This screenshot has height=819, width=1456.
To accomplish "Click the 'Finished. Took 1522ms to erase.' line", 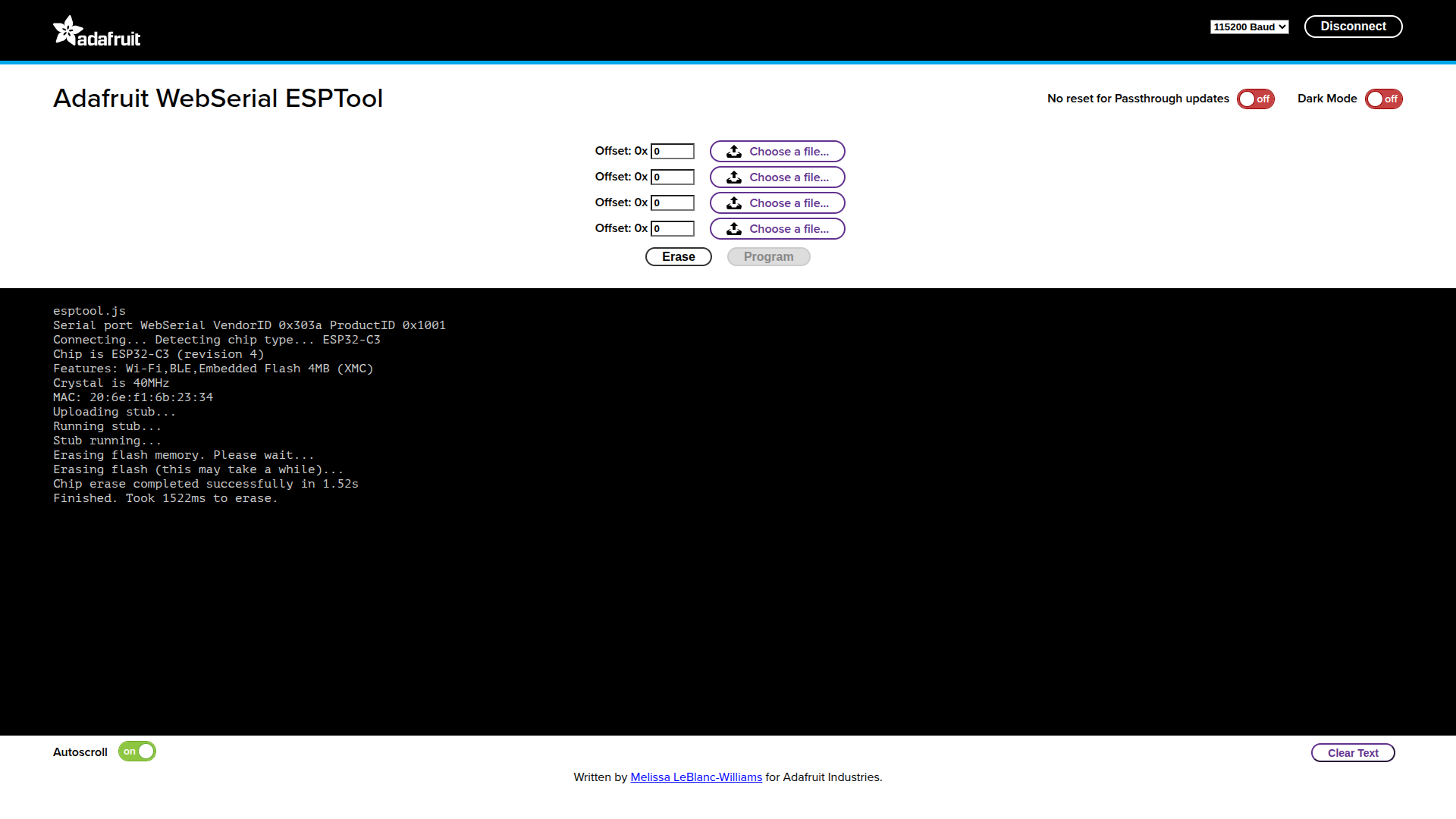I will [165, 498].
